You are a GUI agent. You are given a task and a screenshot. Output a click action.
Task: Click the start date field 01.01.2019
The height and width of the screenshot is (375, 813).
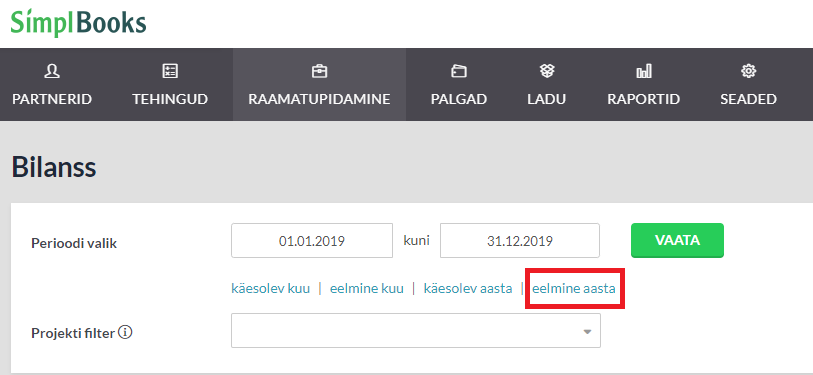click(312, 241)
